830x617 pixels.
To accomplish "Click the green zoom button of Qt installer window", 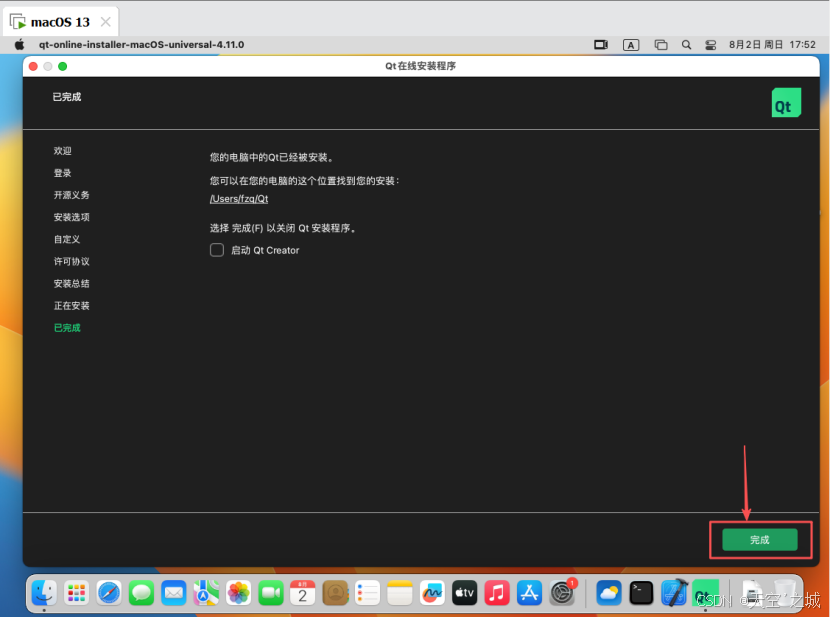I will 62,66.
